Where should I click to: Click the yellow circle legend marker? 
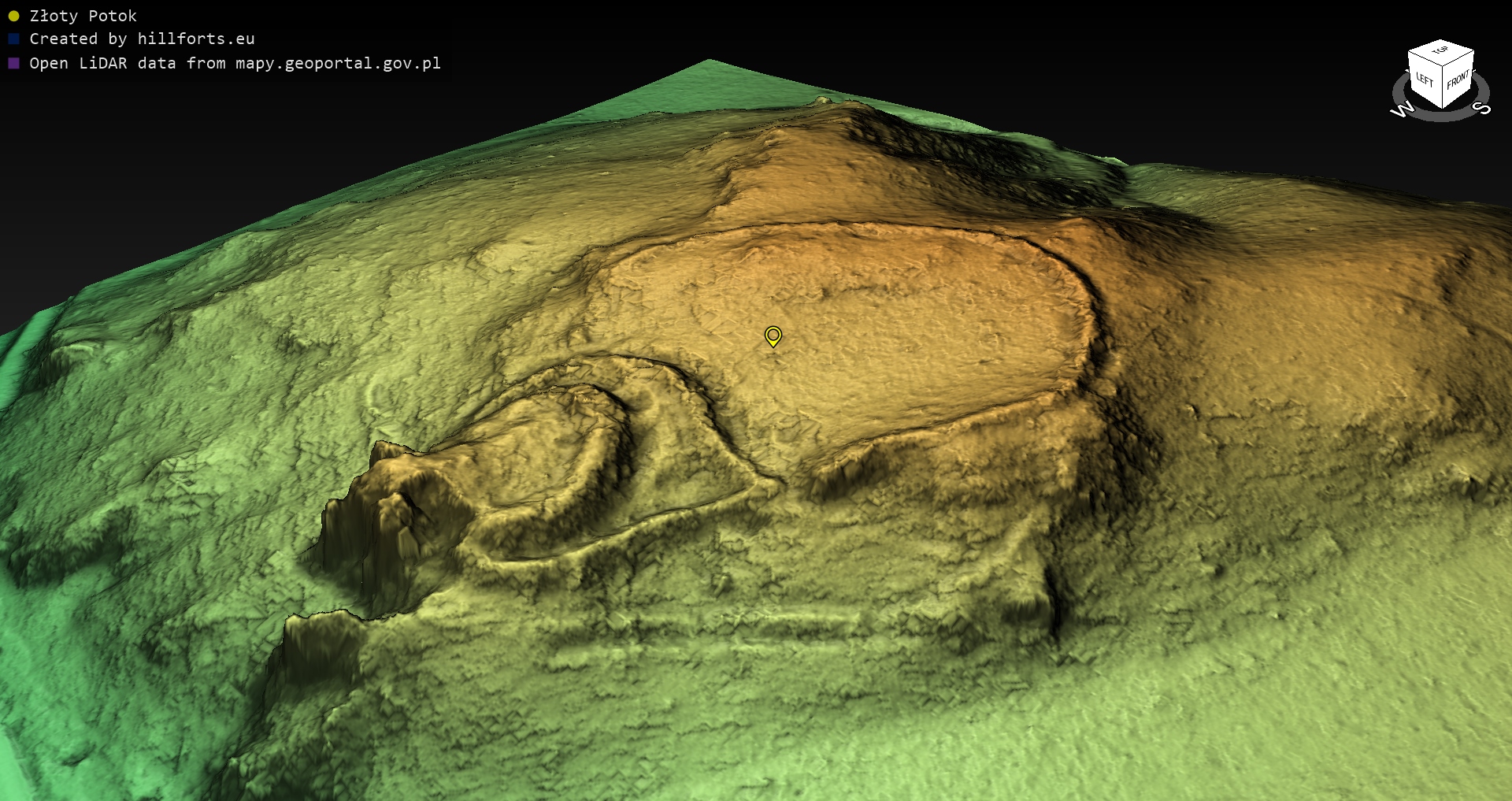[13, 16]
